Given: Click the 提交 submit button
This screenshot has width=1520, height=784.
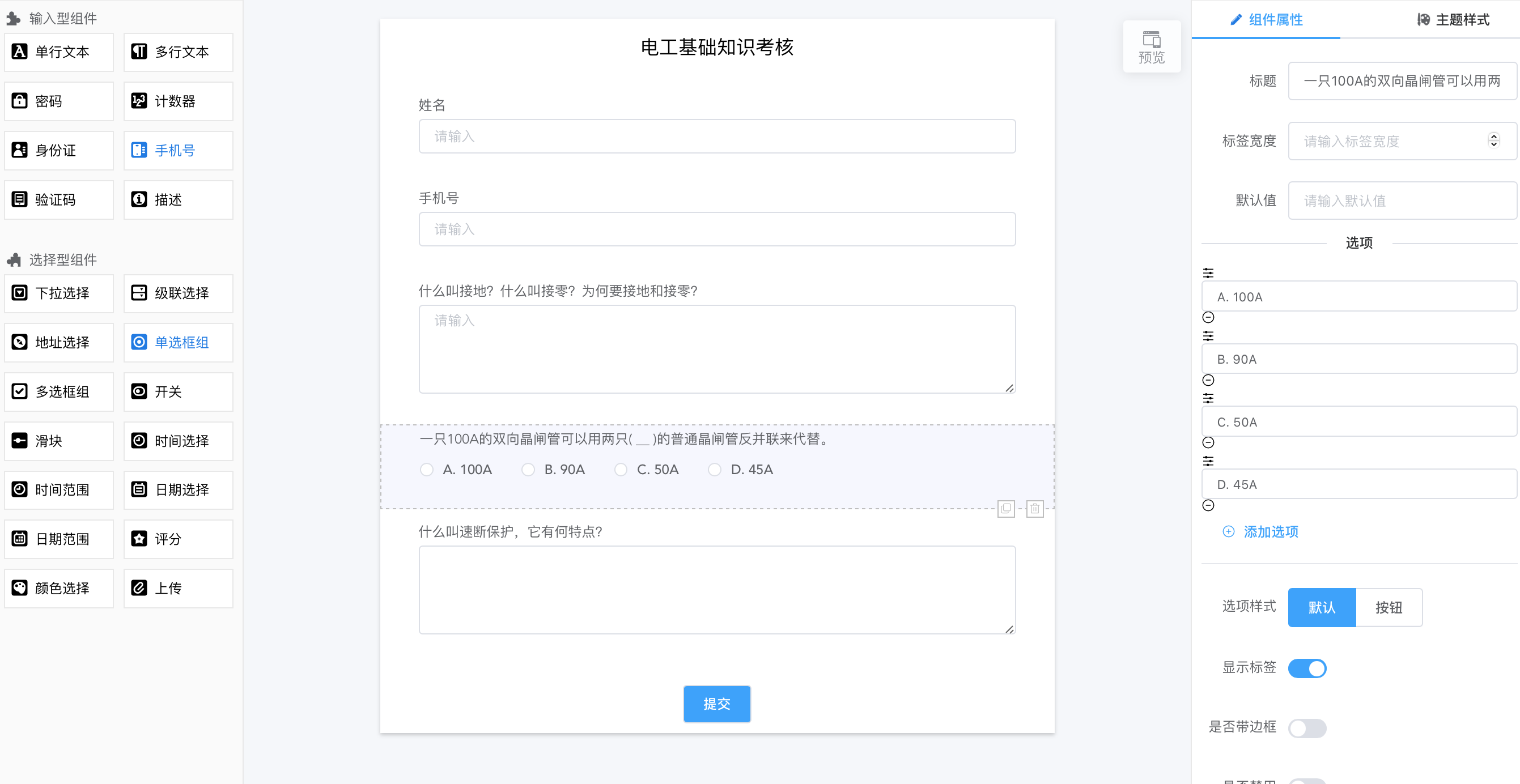Looking at the screenshot, I should click(x=716, y=703).
